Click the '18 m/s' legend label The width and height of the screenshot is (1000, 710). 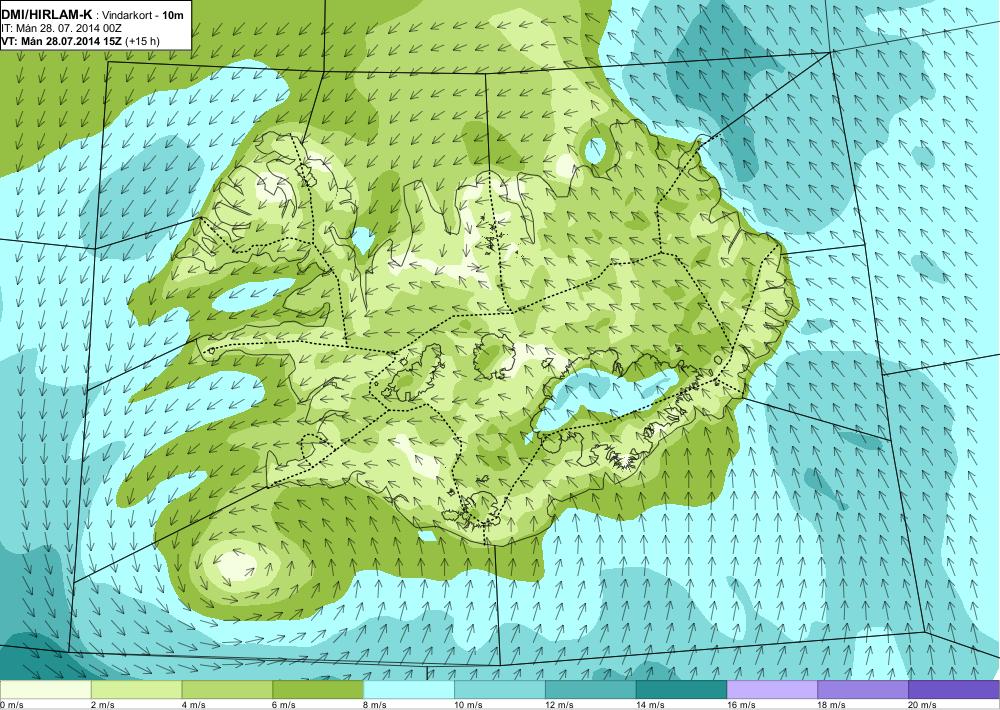pos(832,705)
